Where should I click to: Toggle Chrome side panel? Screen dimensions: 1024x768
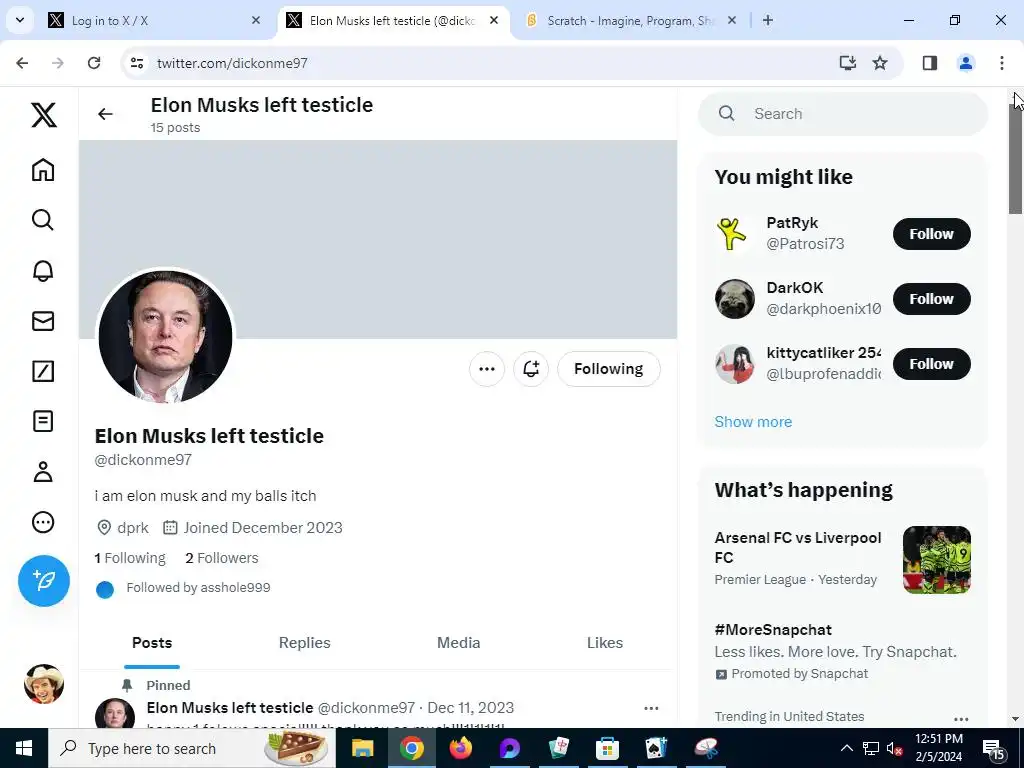(x=930, y=63)
